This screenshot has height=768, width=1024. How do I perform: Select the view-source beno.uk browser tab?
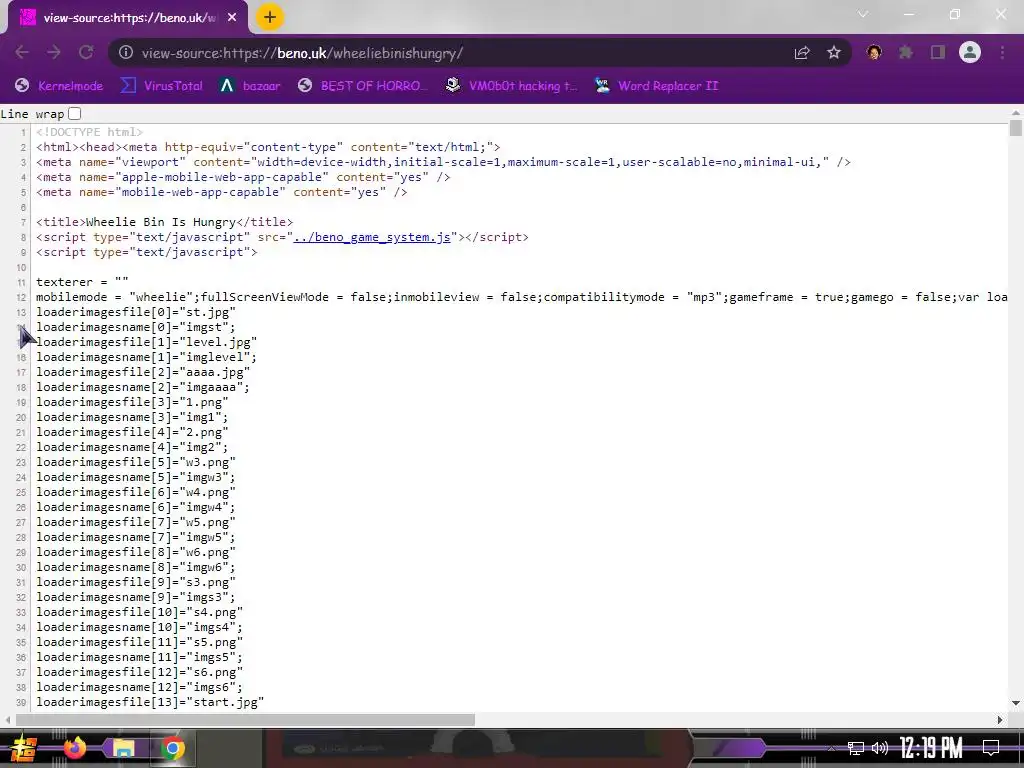128,18
